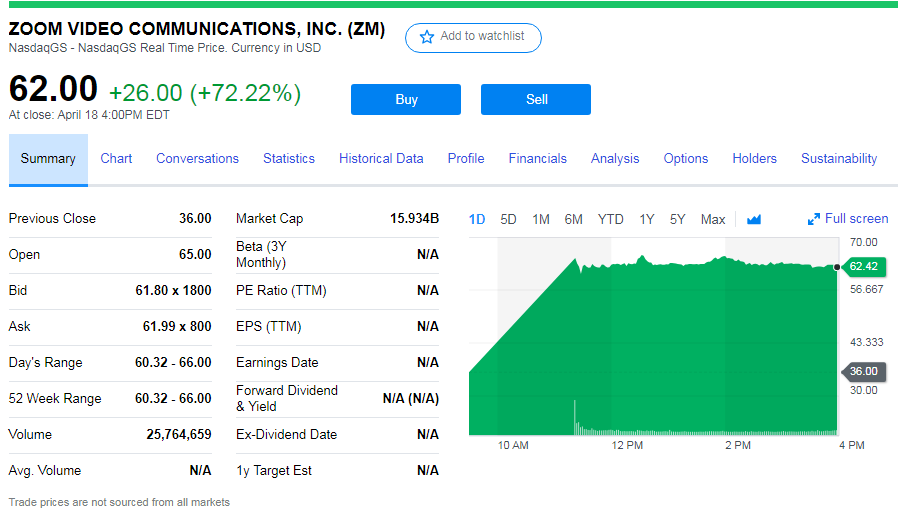
Task: Open the chart type area icon
Action: (754, 219)
